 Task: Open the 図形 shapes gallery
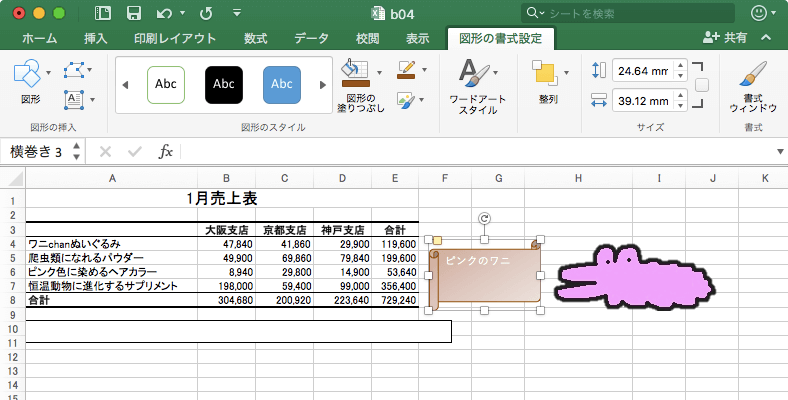pos(31,80)
